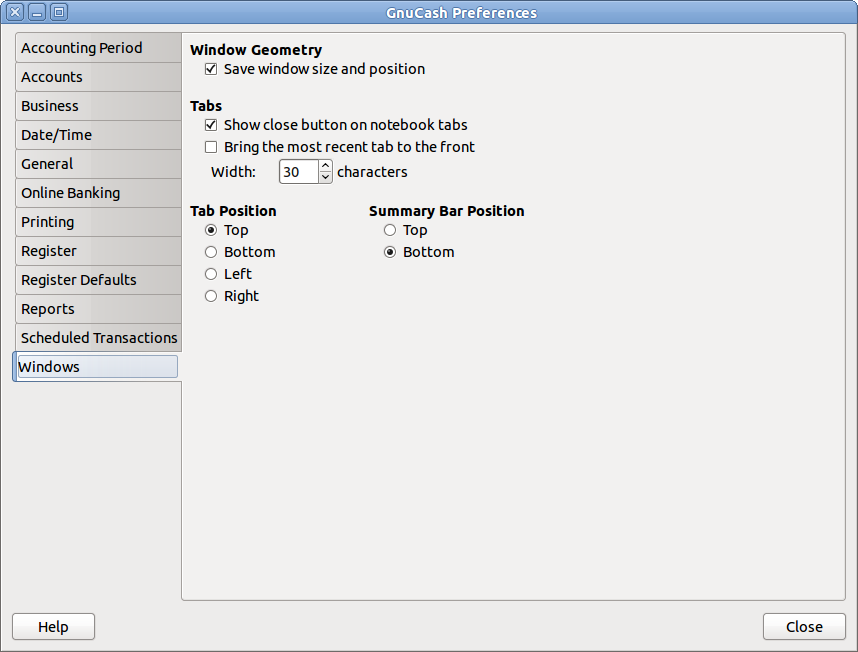Open Scheduled Transactions preferences
Screen dimensions: 858x652
tap(98, 338)
